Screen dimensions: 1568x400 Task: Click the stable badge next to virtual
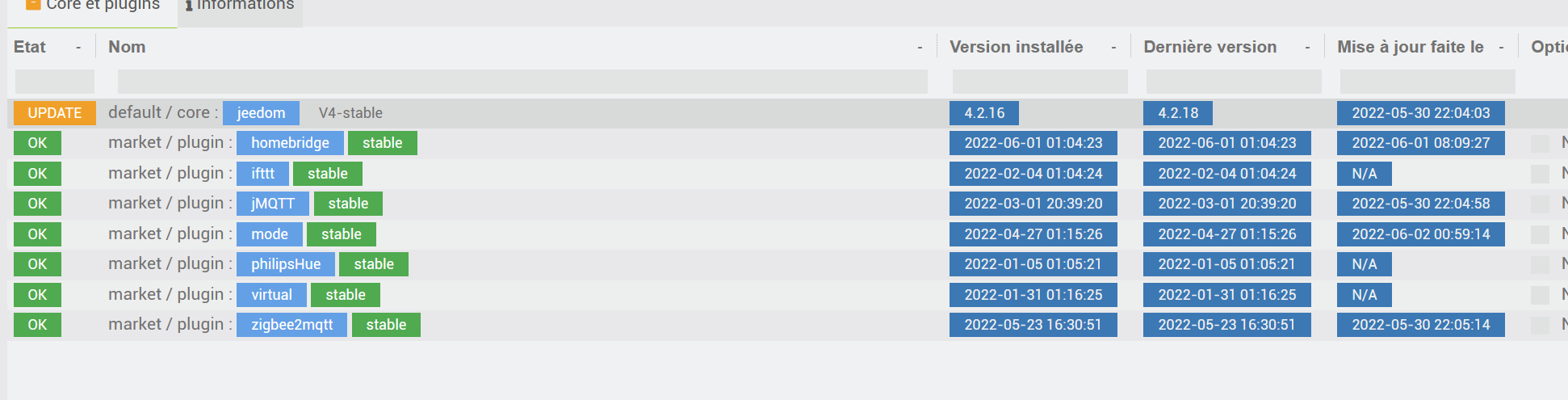[346, 295]
